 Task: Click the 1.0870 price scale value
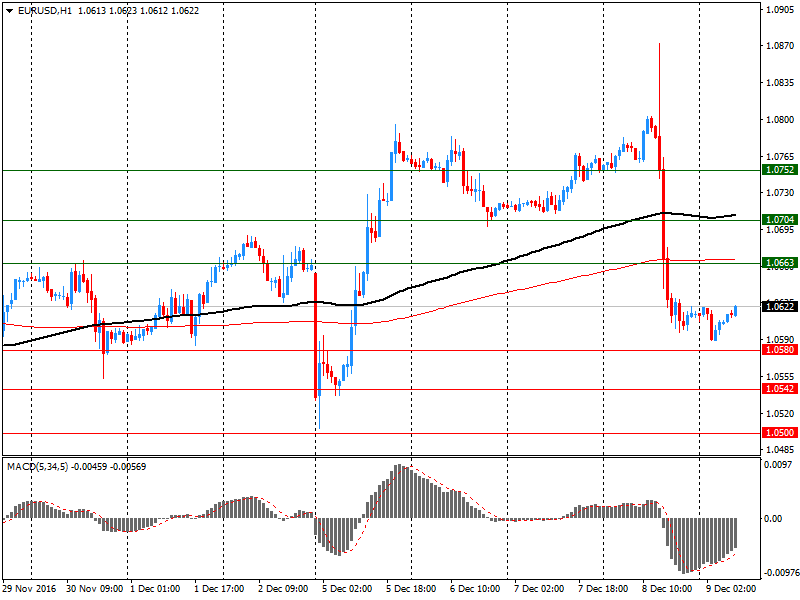coord(780,46)
